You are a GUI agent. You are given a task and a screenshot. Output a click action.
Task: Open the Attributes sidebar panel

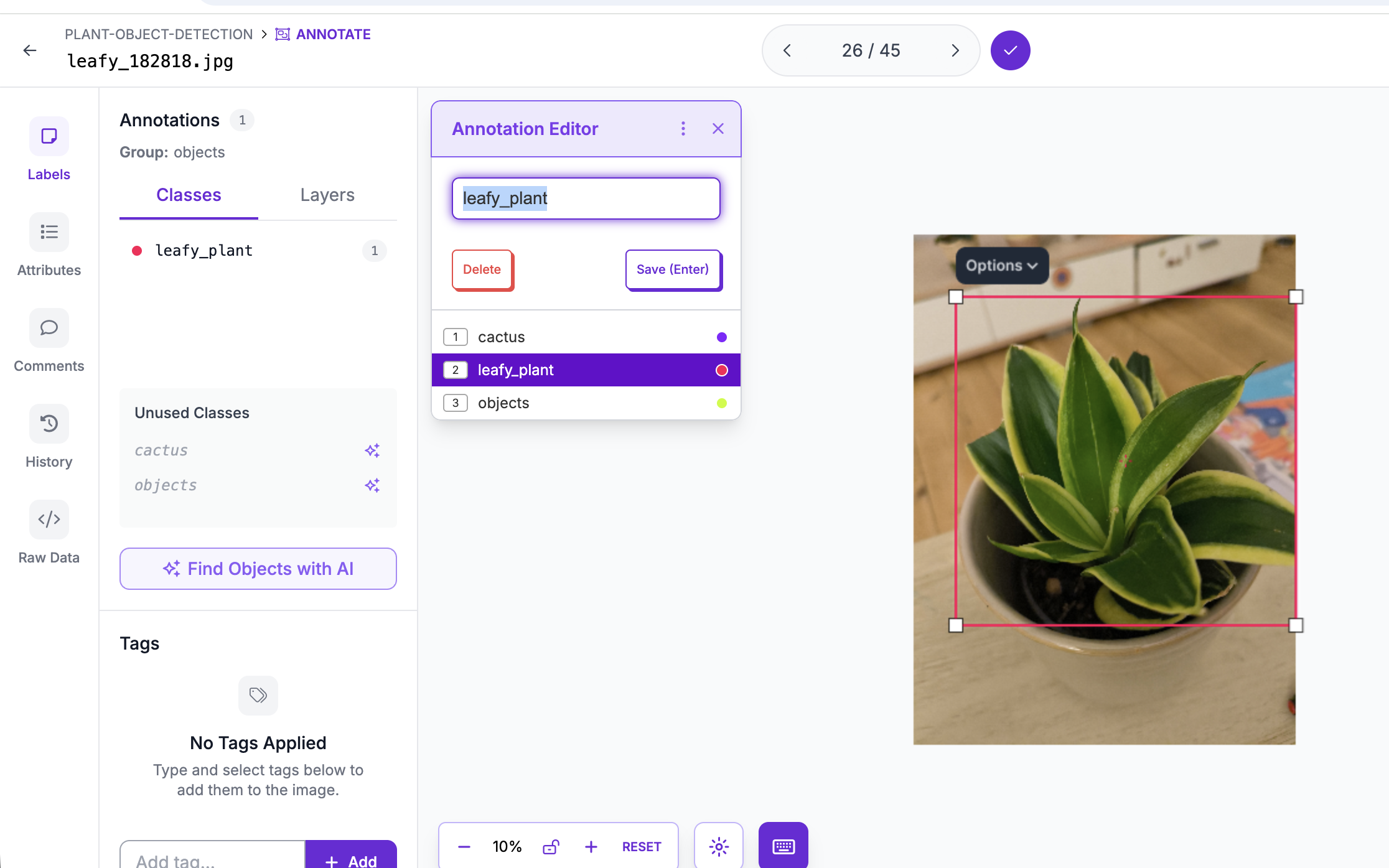coord(49,233)
